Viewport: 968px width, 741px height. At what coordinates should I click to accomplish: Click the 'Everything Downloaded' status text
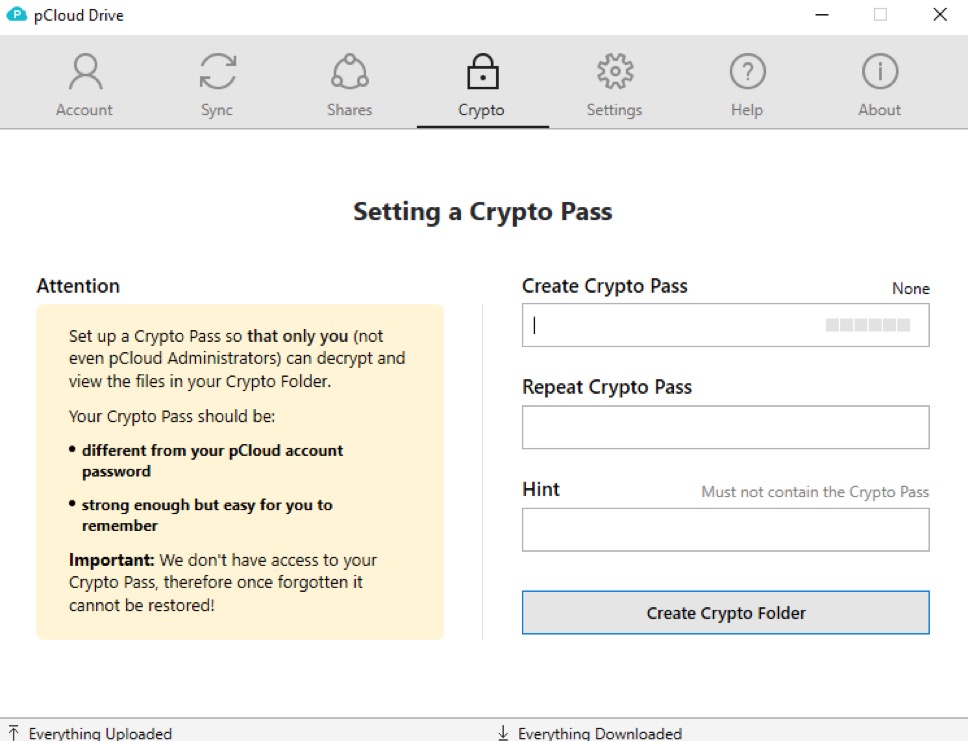point(600,734)
